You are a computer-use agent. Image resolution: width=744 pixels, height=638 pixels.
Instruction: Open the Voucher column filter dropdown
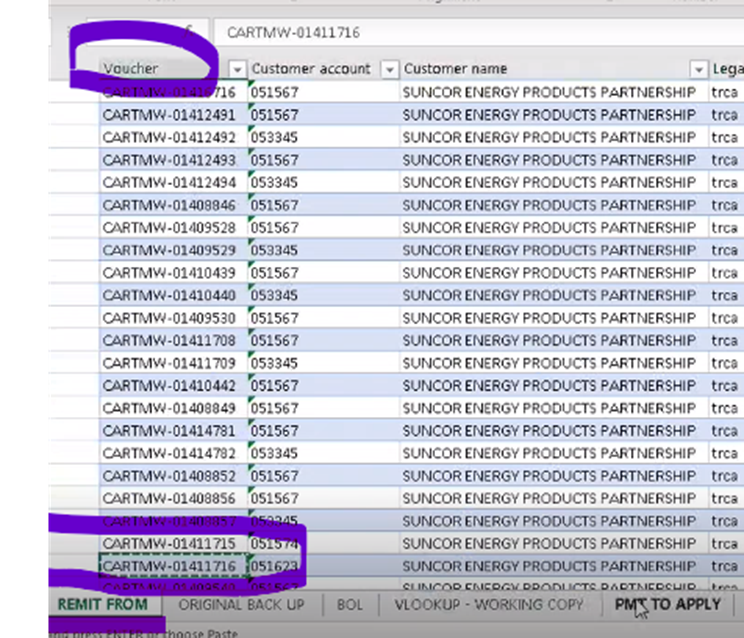point(237,70)
